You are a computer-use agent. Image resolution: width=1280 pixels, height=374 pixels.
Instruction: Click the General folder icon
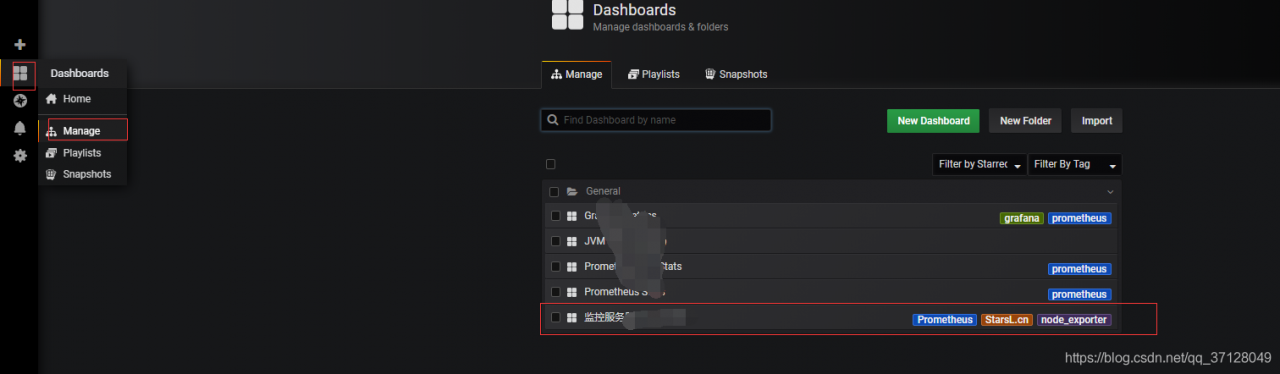572,191
